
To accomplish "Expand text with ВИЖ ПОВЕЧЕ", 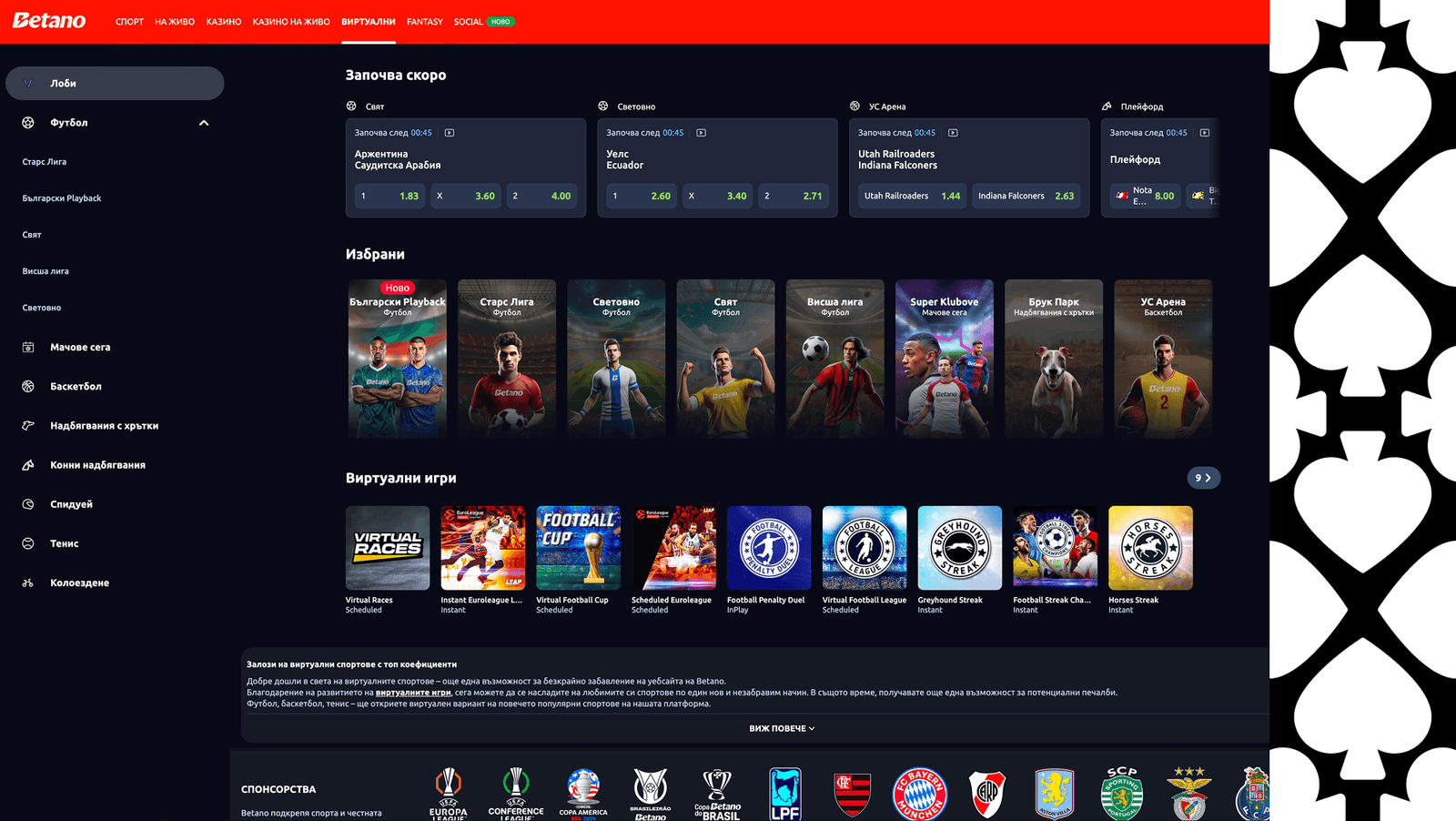I will 782,729.
